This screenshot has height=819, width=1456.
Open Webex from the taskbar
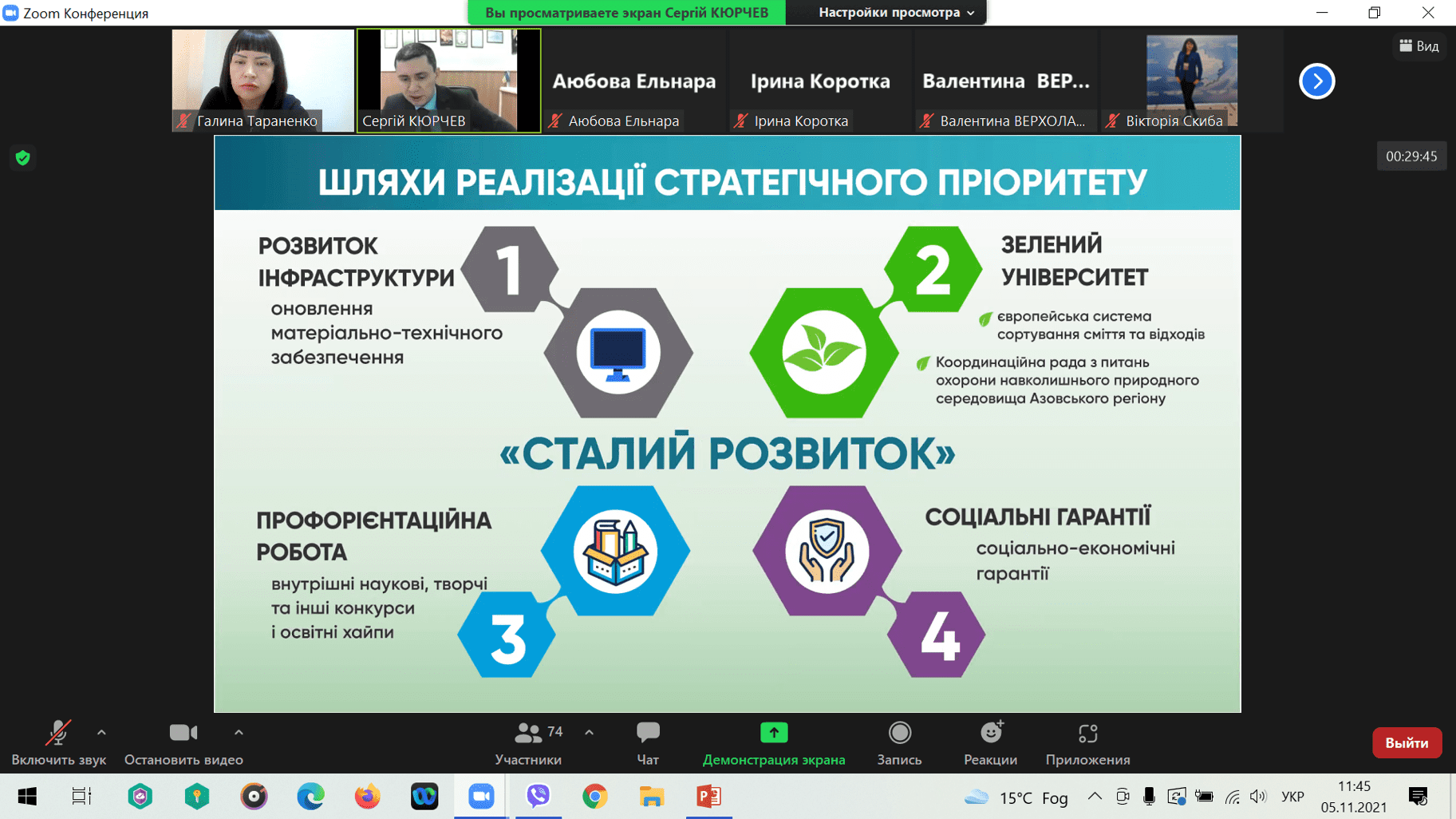coord(424,797)
